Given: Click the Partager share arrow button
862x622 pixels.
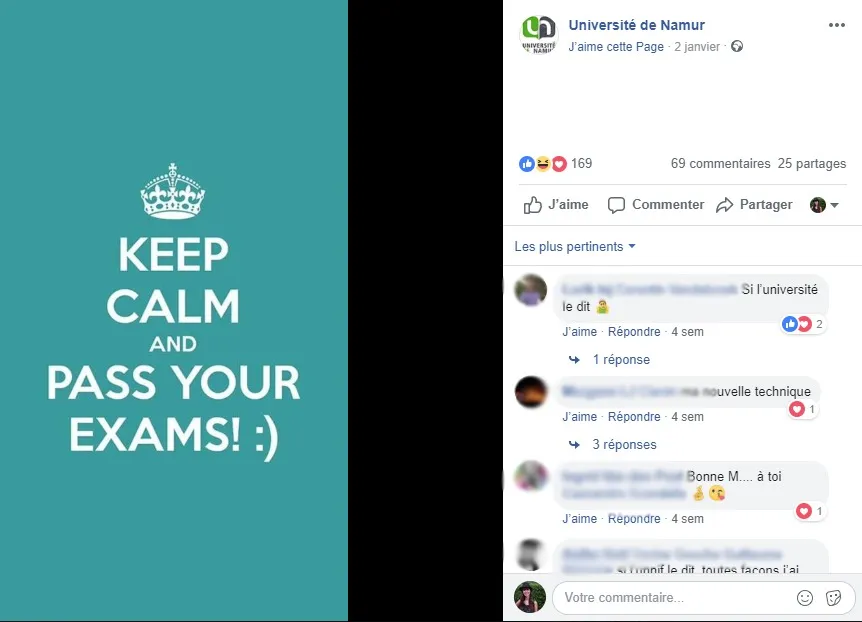Looking at the screenshot, I should 754,205.
